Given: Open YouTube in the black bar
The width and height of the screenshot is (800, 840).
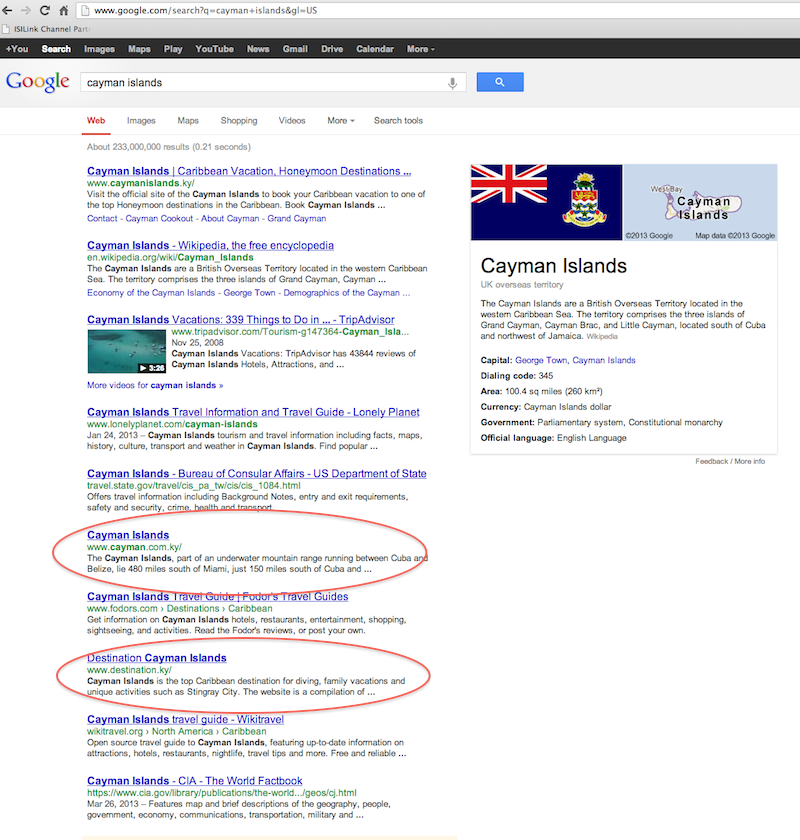Looking at the screenshot, I should (x=214, y=49).
